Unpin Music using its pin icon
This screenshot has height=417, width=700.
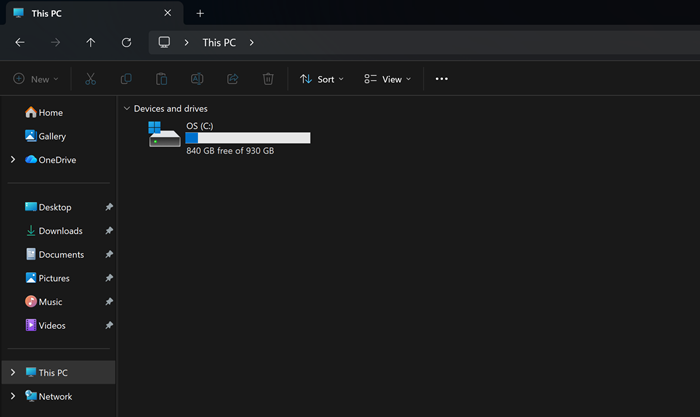(109, 301)
